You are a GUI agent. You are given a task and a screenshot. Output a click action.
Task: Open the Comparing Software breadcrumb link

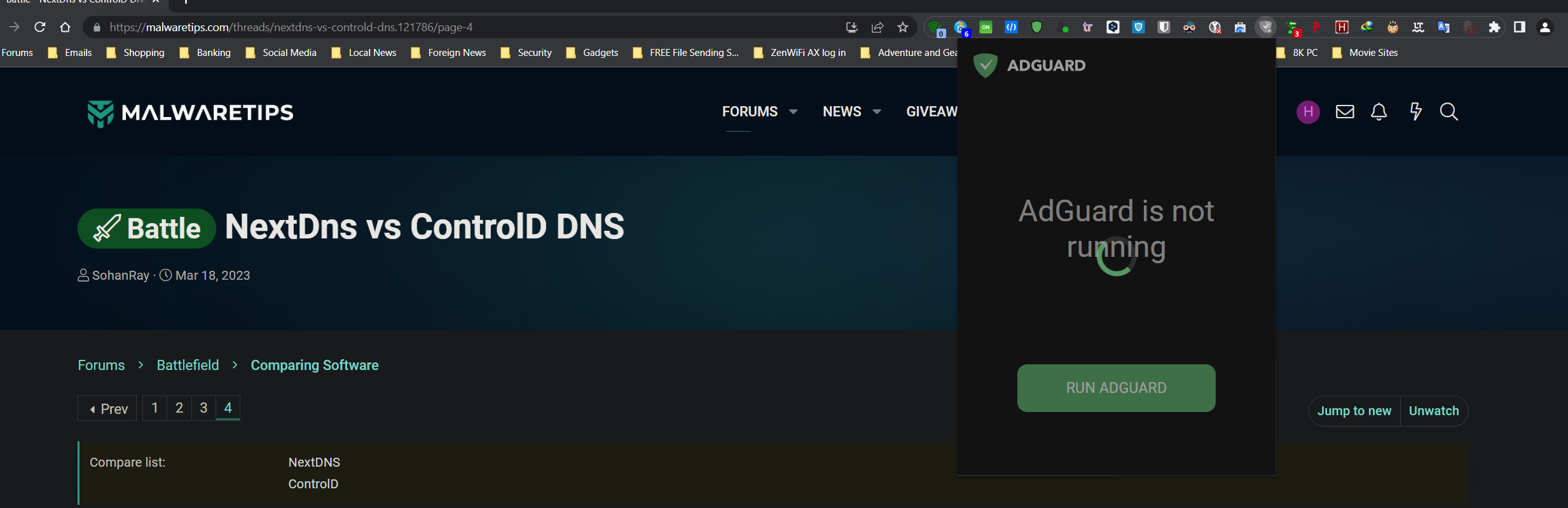point(315,365)
